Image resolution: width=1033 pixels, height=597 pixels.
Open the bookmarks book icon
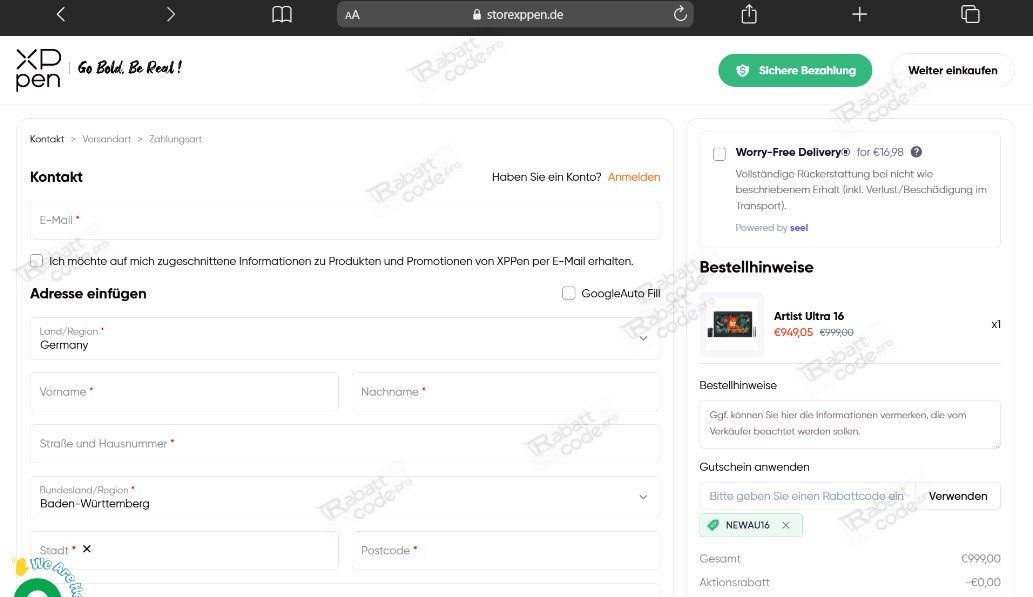point(282,14)
